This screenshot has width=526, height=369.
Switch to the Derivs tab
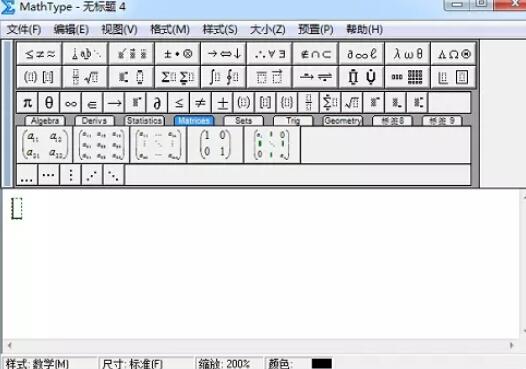coord(95,121)
